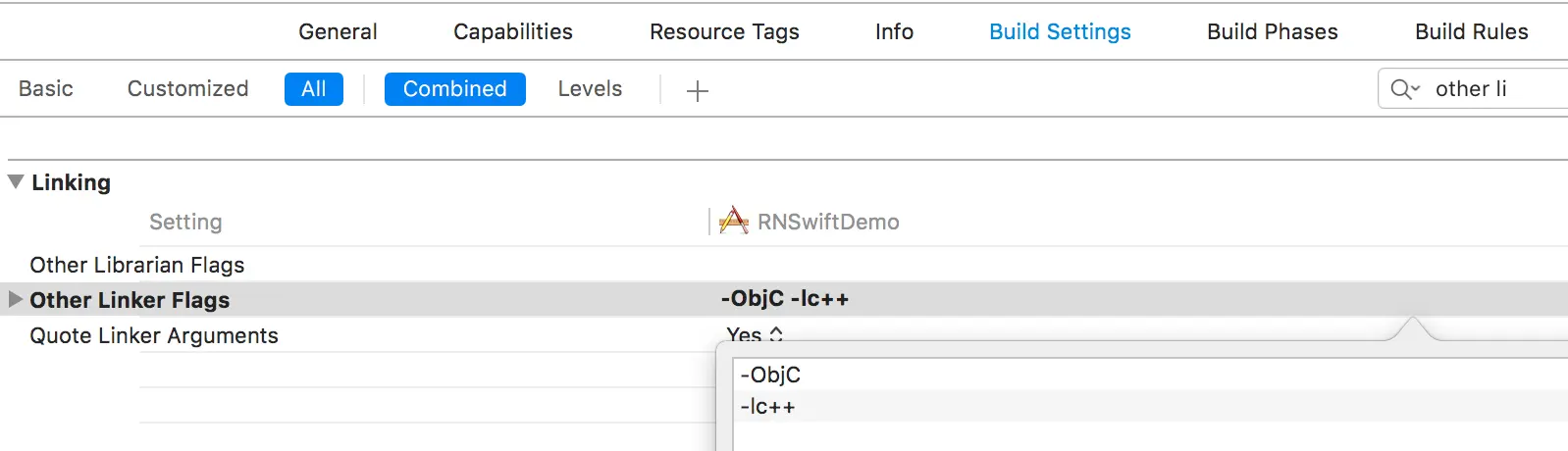Open the Build Rules tab

pyautogui.click(x=1471, y=31)
